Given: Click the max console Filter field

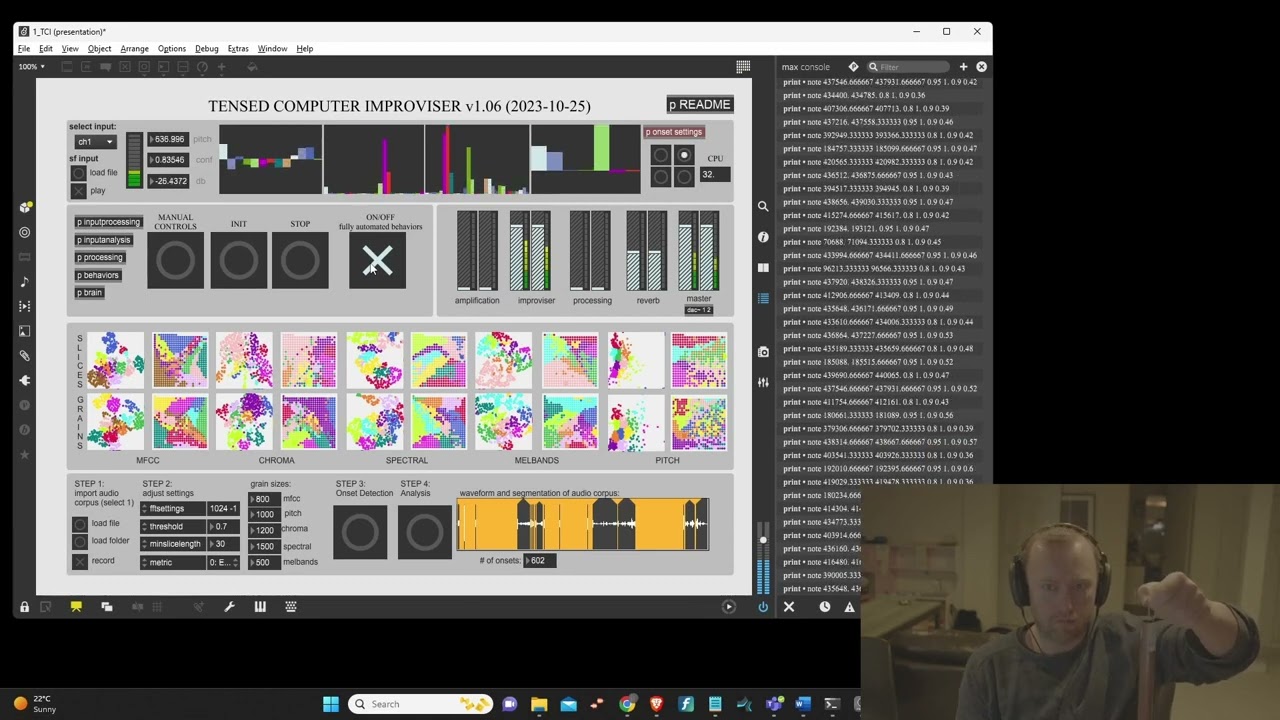Looking at the screenshot, I should (x=910, y=67).
